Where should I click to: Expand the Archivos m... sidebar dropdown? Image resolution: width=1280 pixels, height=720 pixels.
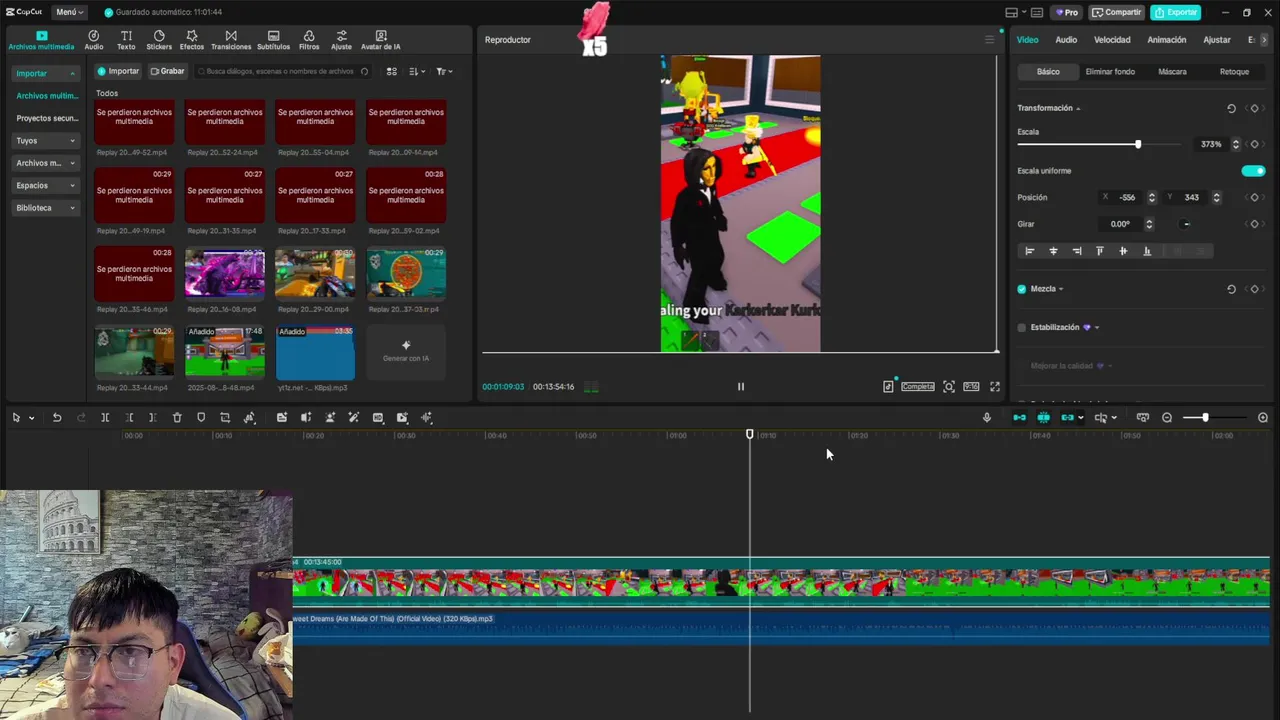(45, 163)
